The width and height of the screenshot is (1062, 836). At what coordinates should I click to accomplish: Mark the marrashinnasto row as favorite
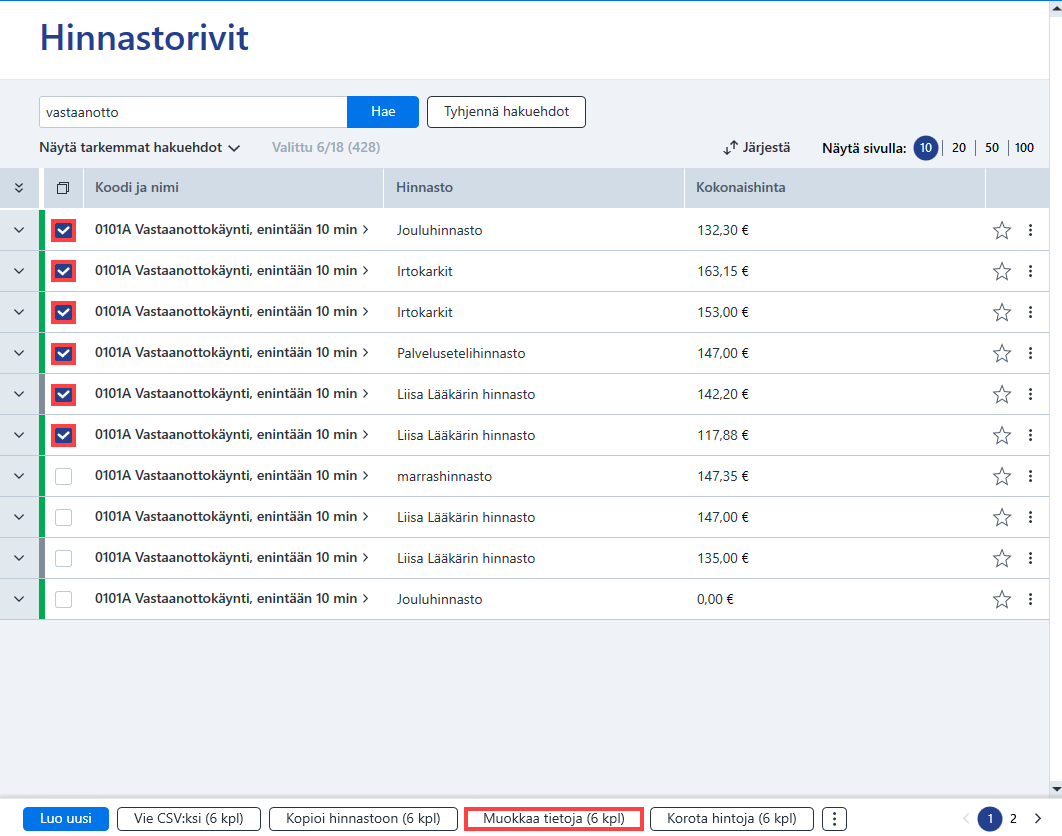[1002, 476]
